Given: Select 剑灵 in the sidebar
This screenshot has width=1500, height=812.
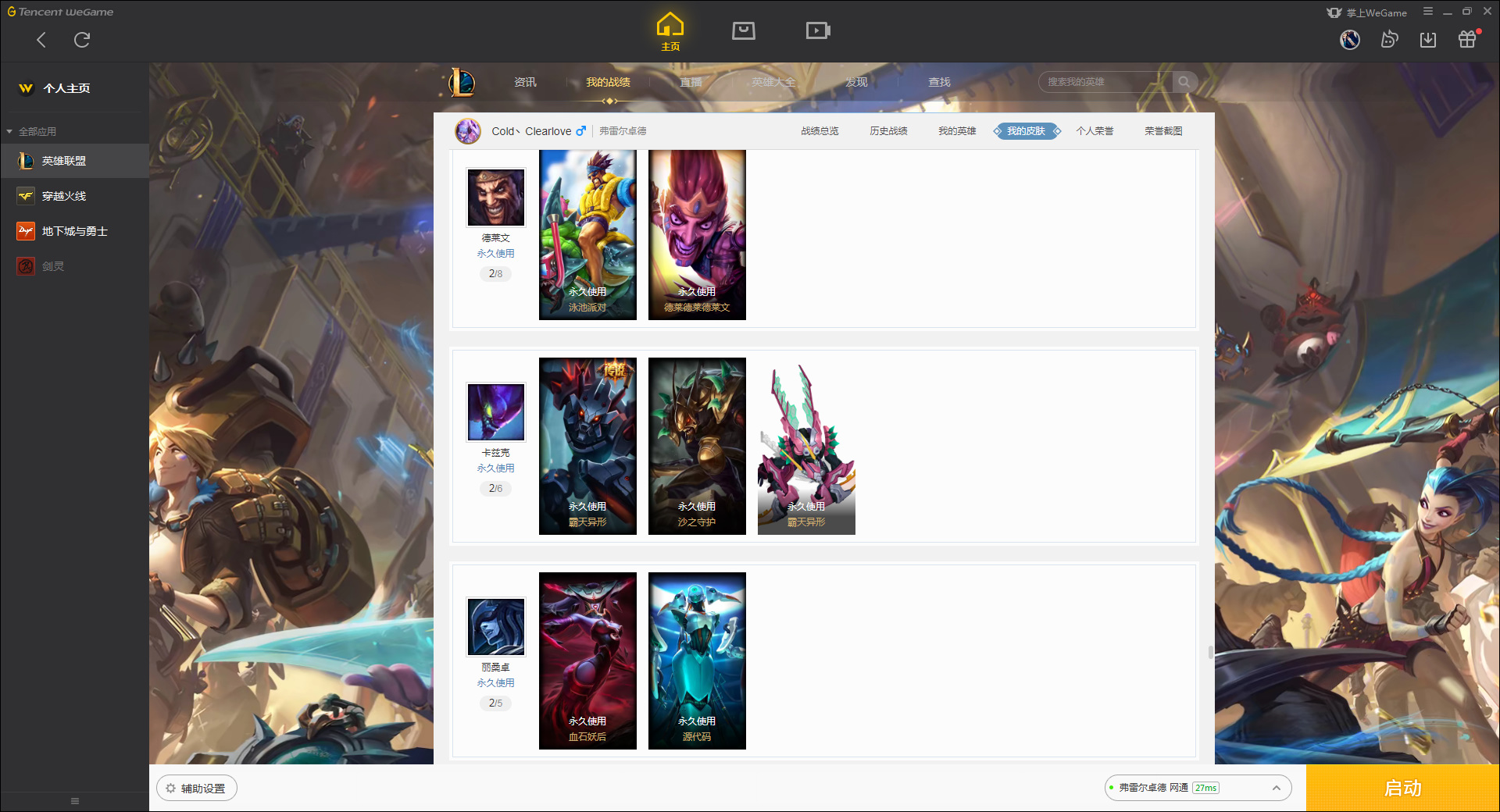Looking at the screenshot, I should point(74,266).
